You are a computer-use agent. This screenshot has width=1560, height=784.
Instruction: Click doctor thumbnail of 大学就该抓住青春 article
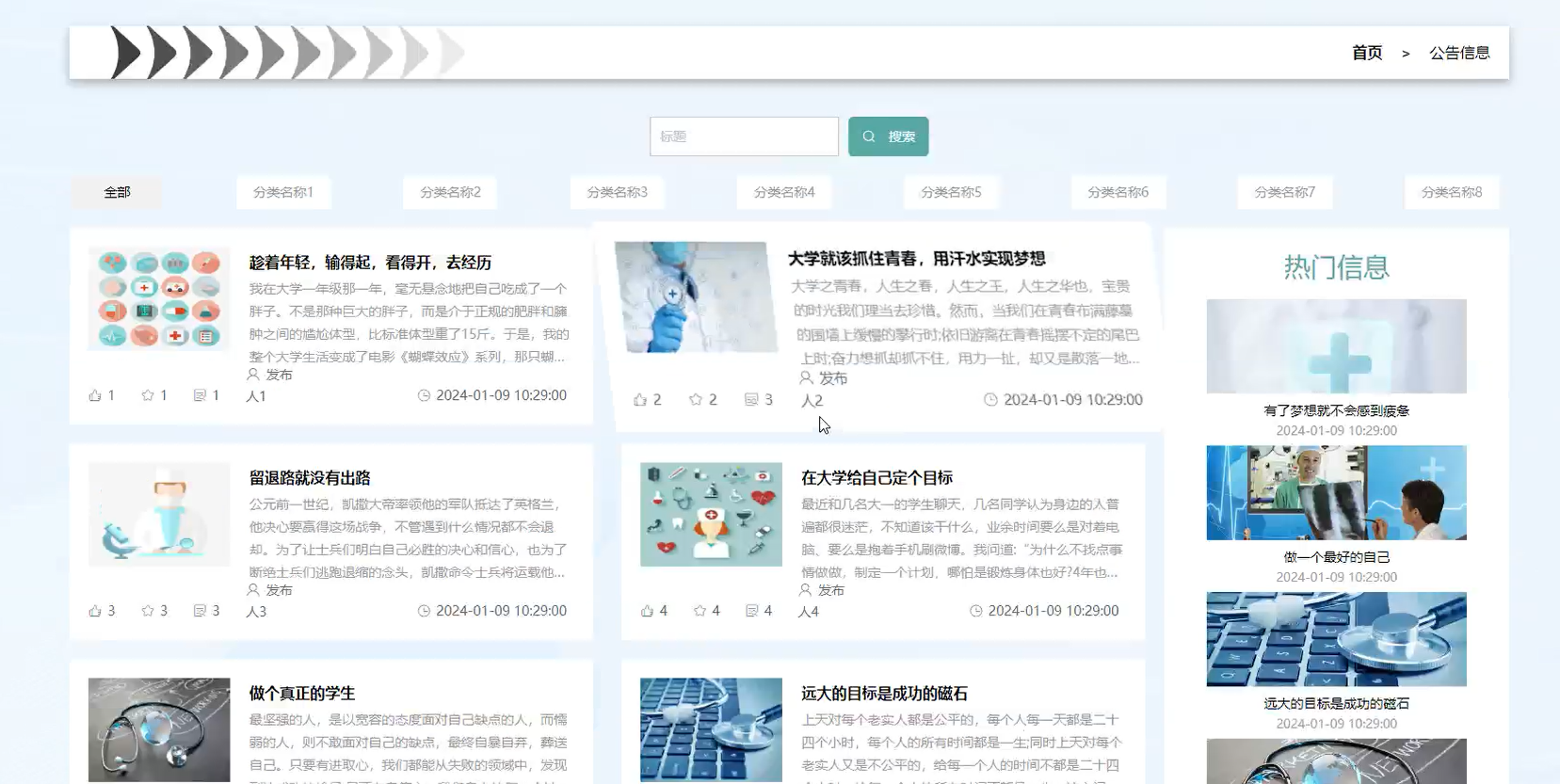tap(697, 297)
